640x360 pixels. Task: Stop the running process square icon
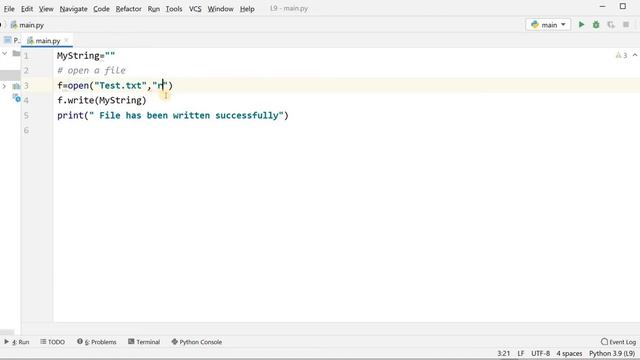coord(626,25)
